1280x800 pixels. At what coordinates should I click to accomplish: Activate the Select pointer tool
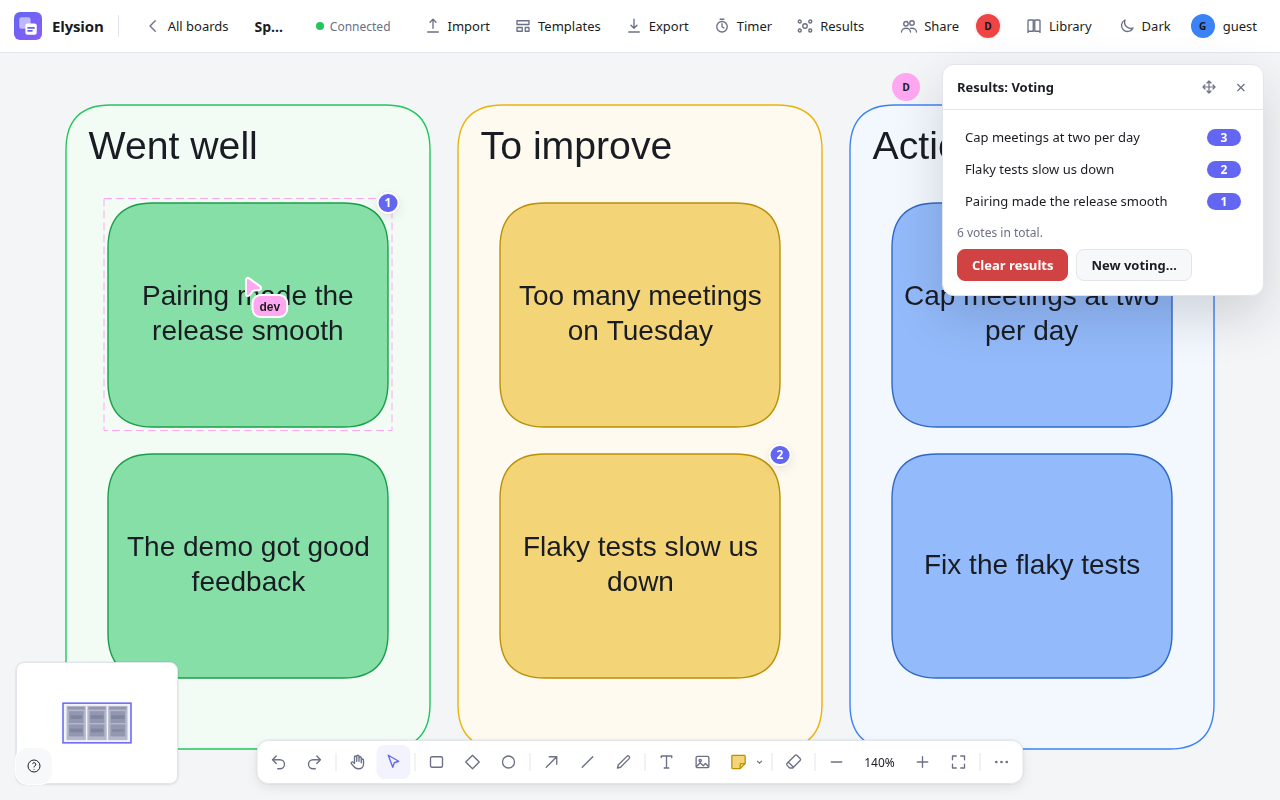click(x=393, y=762)
